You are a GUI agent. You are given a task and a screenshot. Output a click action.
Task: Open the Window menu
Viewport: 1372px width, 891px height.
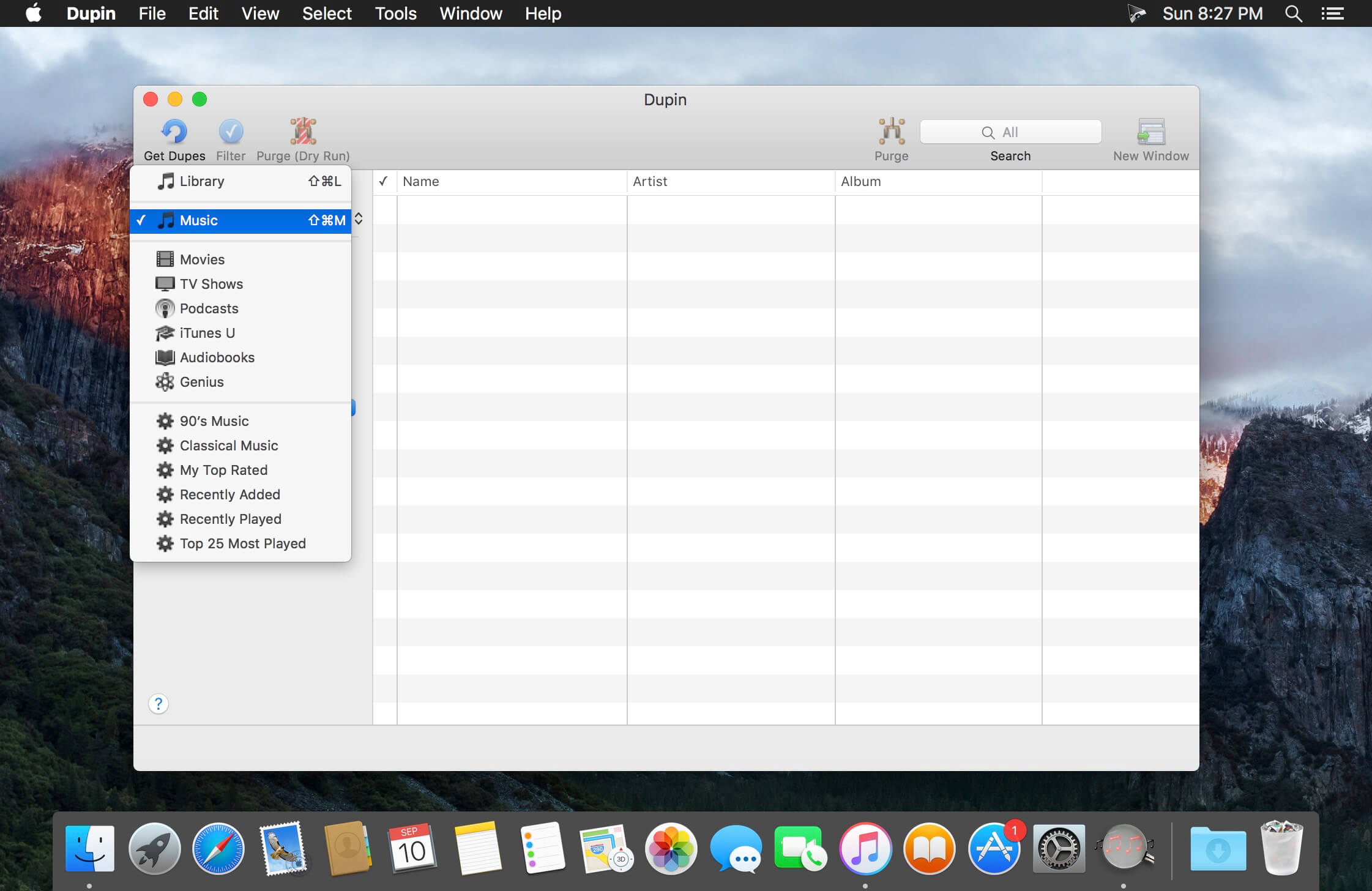471,13
